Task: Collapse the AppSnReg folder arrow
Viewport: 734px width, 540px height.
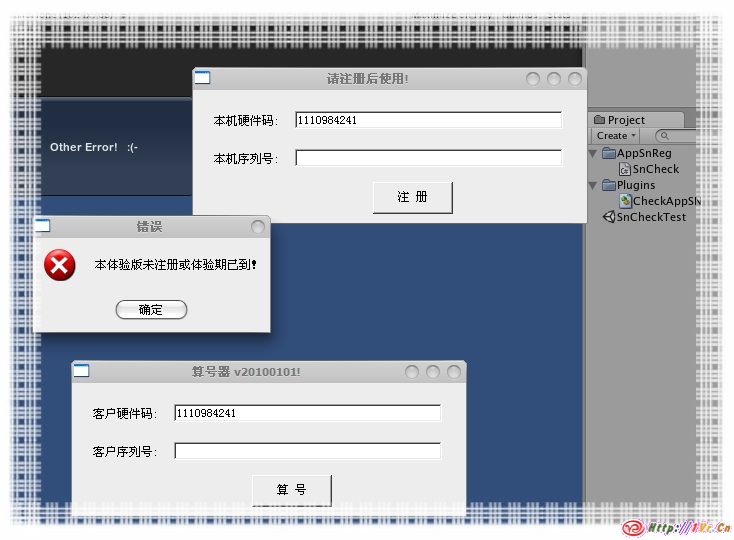Action: click(x=593, y=153)
